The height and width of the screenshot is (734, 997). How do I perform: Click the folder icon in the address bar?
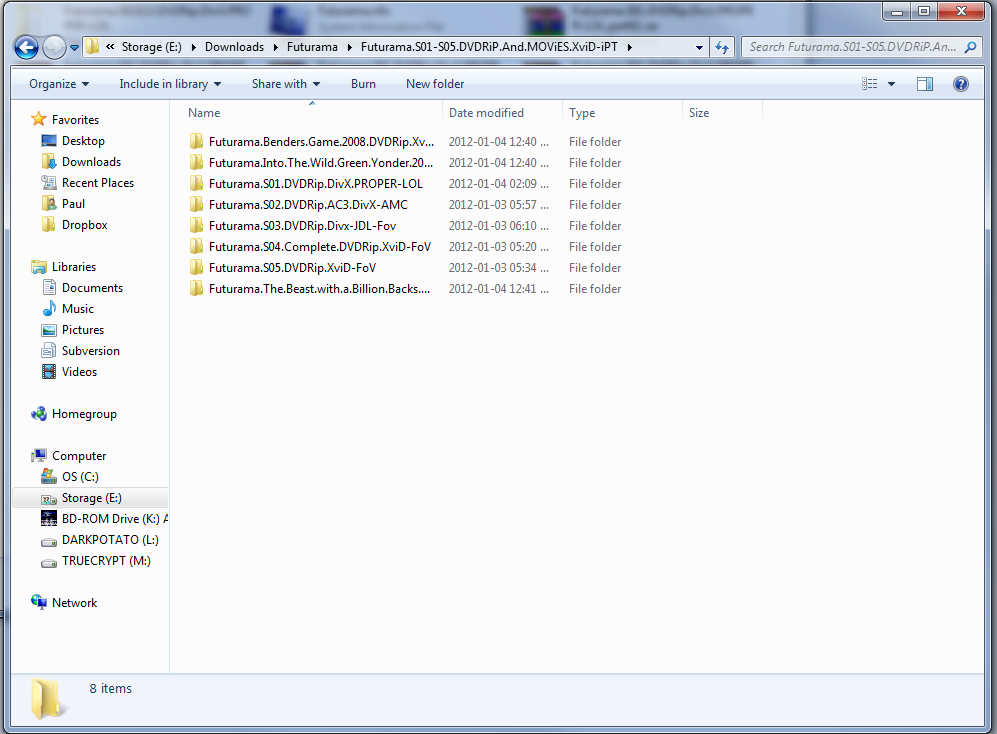pos(93,46)
